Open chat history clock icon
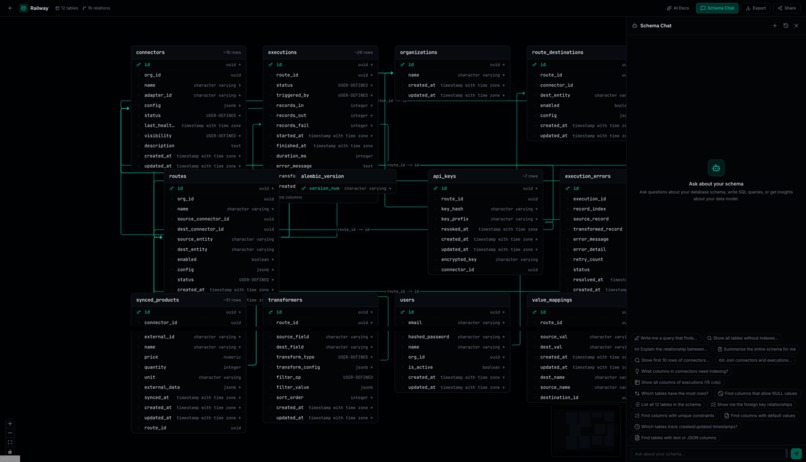Screen dimensions: 806x462 (785, 26)
